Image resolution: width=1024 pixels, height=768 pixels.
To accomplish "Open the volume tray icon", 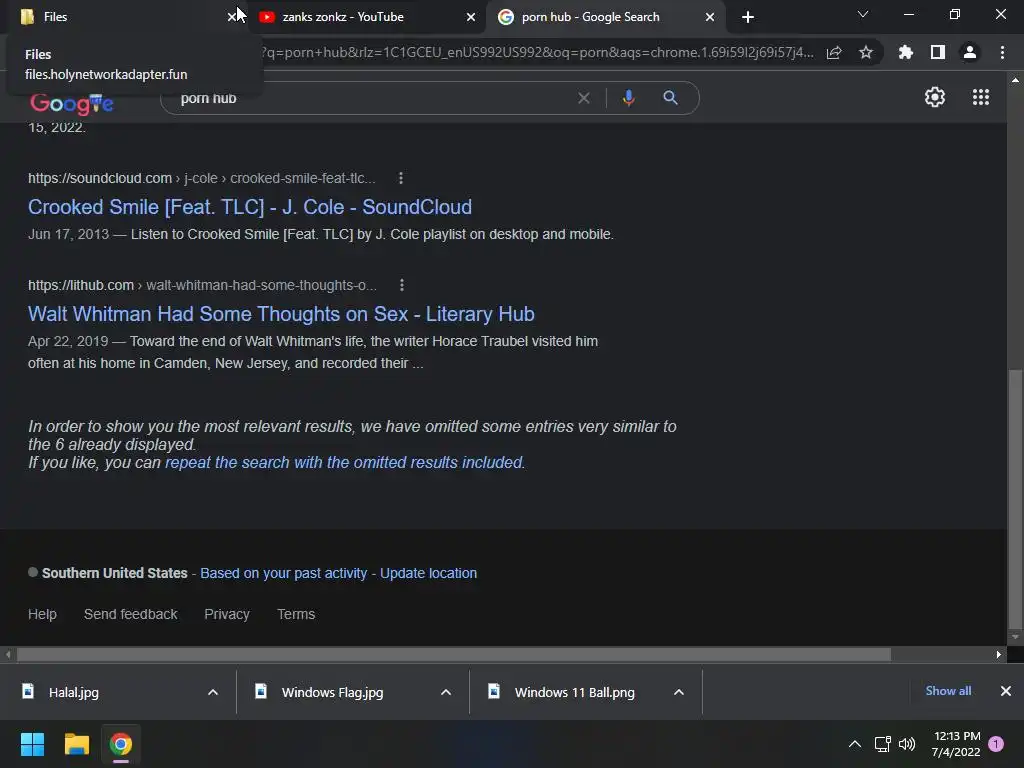I will coord(907,744).
